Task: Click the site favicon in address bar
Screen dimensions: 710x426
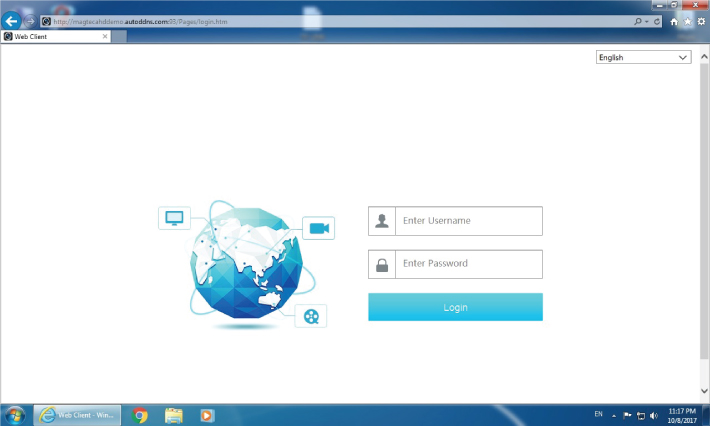Action: [46, 21]
